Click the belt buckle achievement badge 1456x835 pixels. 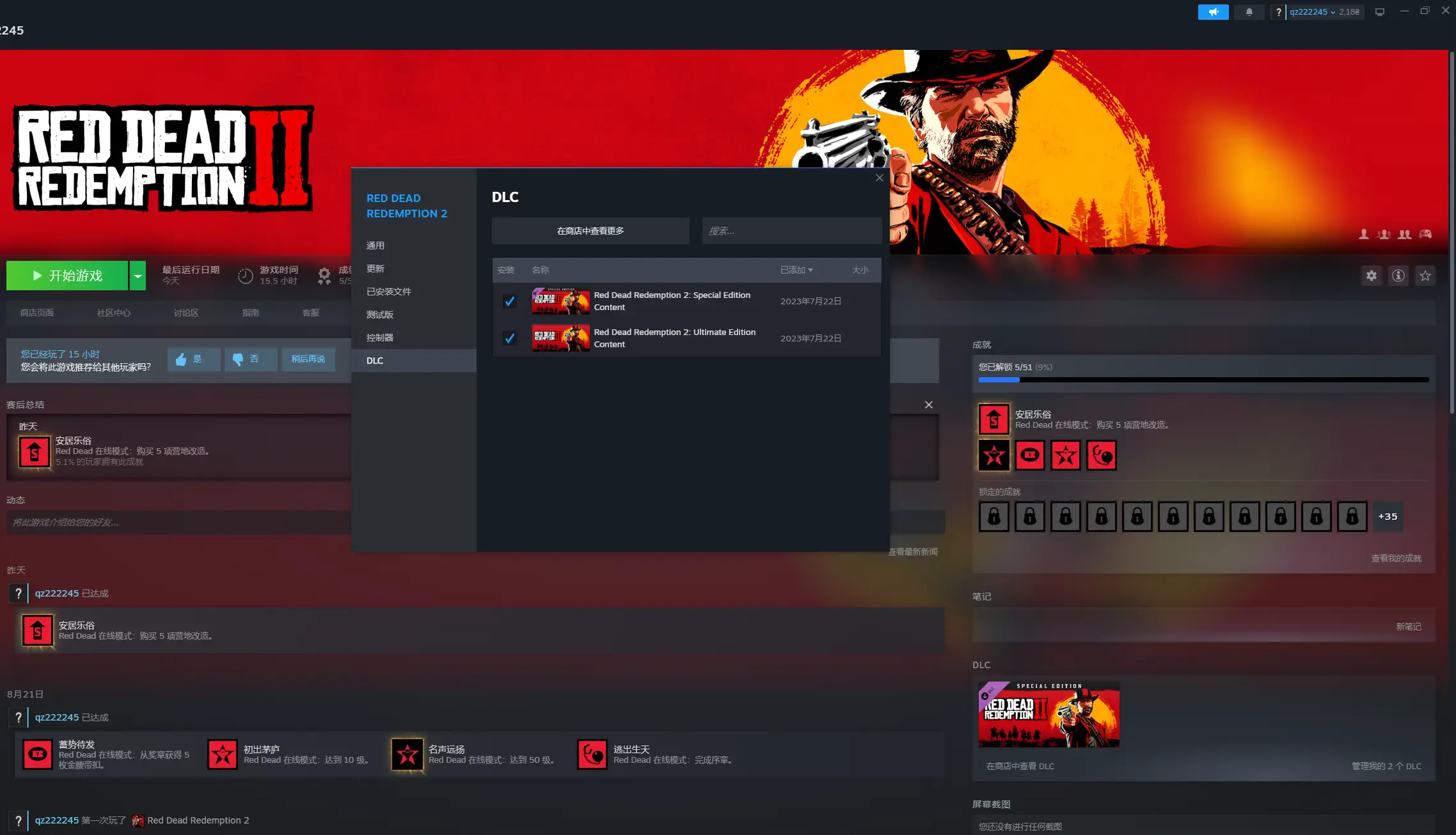1030,455
